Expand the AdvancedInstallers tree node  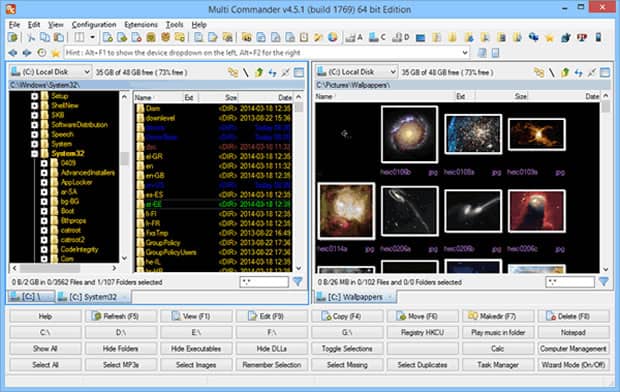tap(44, 173)
